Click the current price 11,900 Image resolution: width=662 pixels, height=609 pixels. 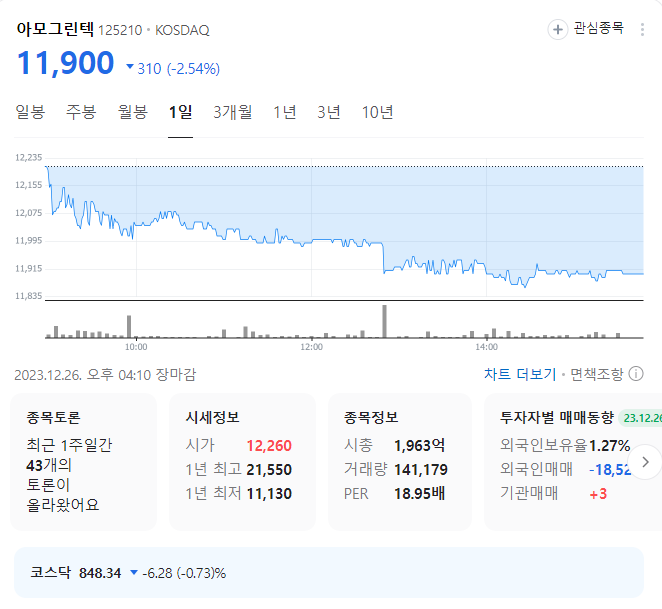click(65, 63)
